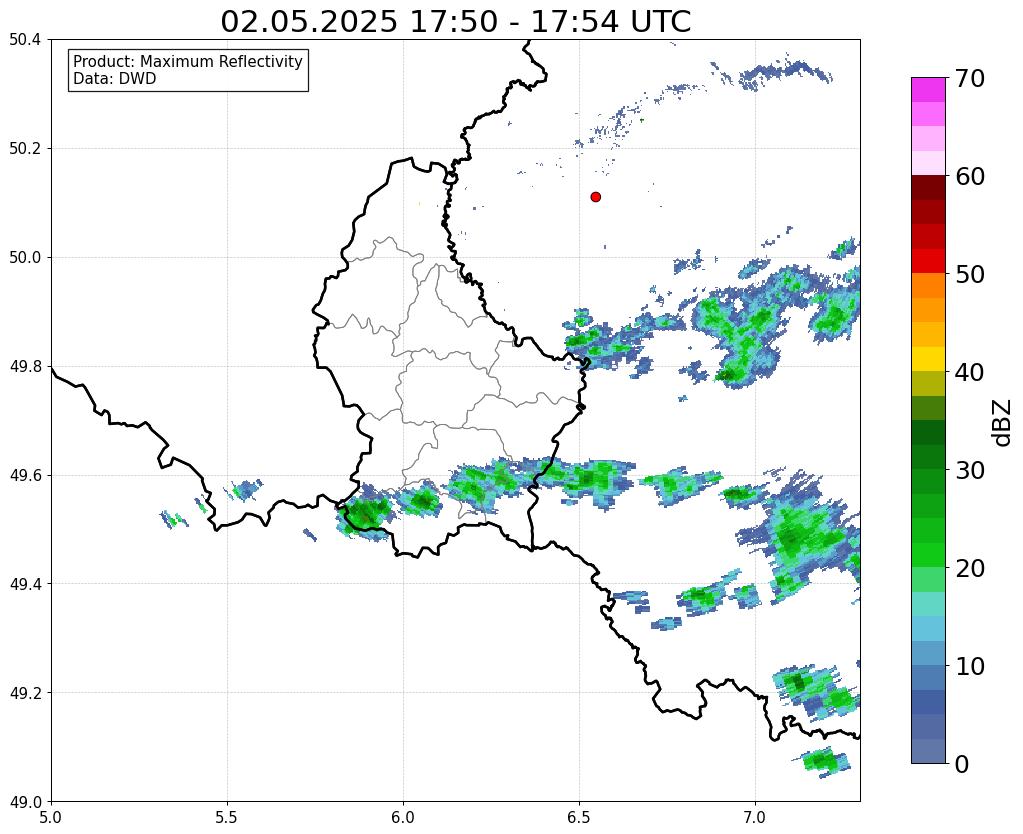The height and width of the screenshot is (834, 1023).
Task: Click the 30 tick label on colorbar
Action: coord(969,470)
